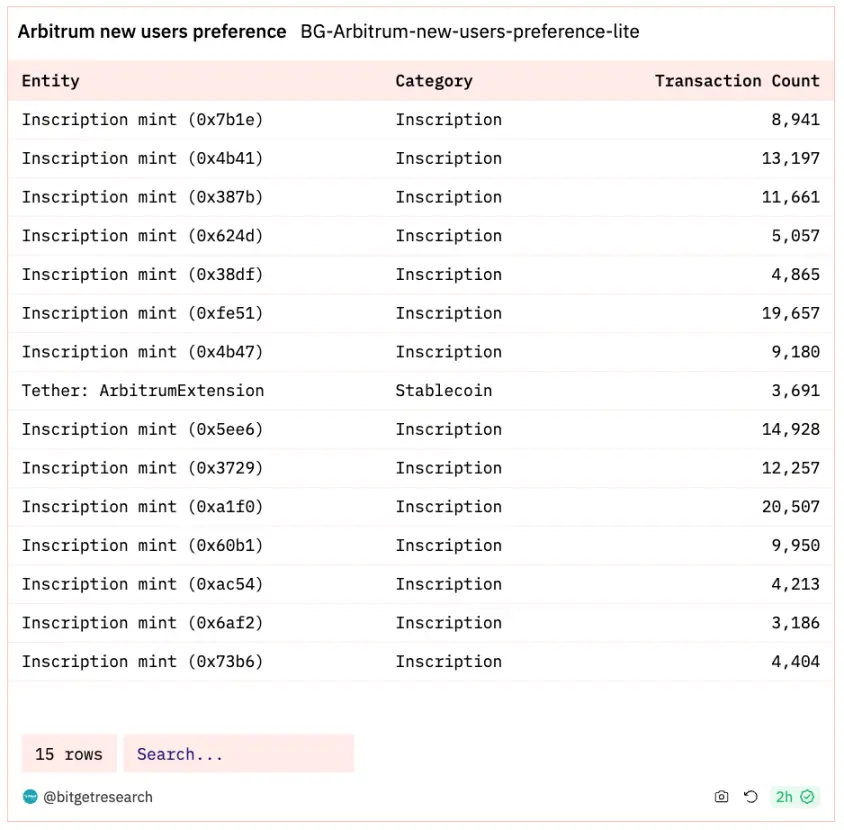Sort by Transaction Count column header
The width and height of the screenshot is (844, 830).
click(x=737, y=81)
